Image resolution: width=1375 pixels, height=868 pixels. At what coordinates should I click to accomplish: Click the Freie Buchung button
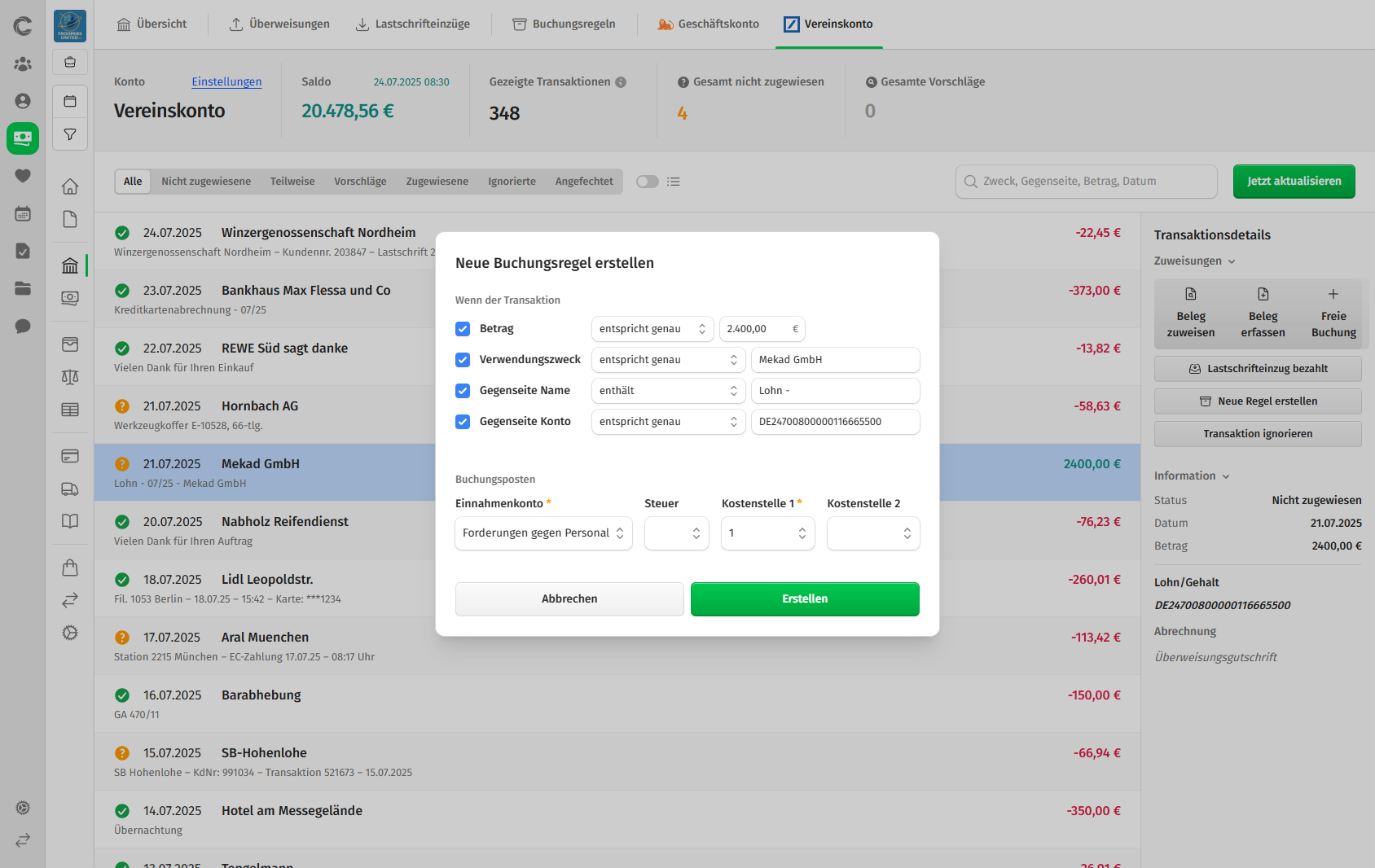click(x=1333, y=313)
